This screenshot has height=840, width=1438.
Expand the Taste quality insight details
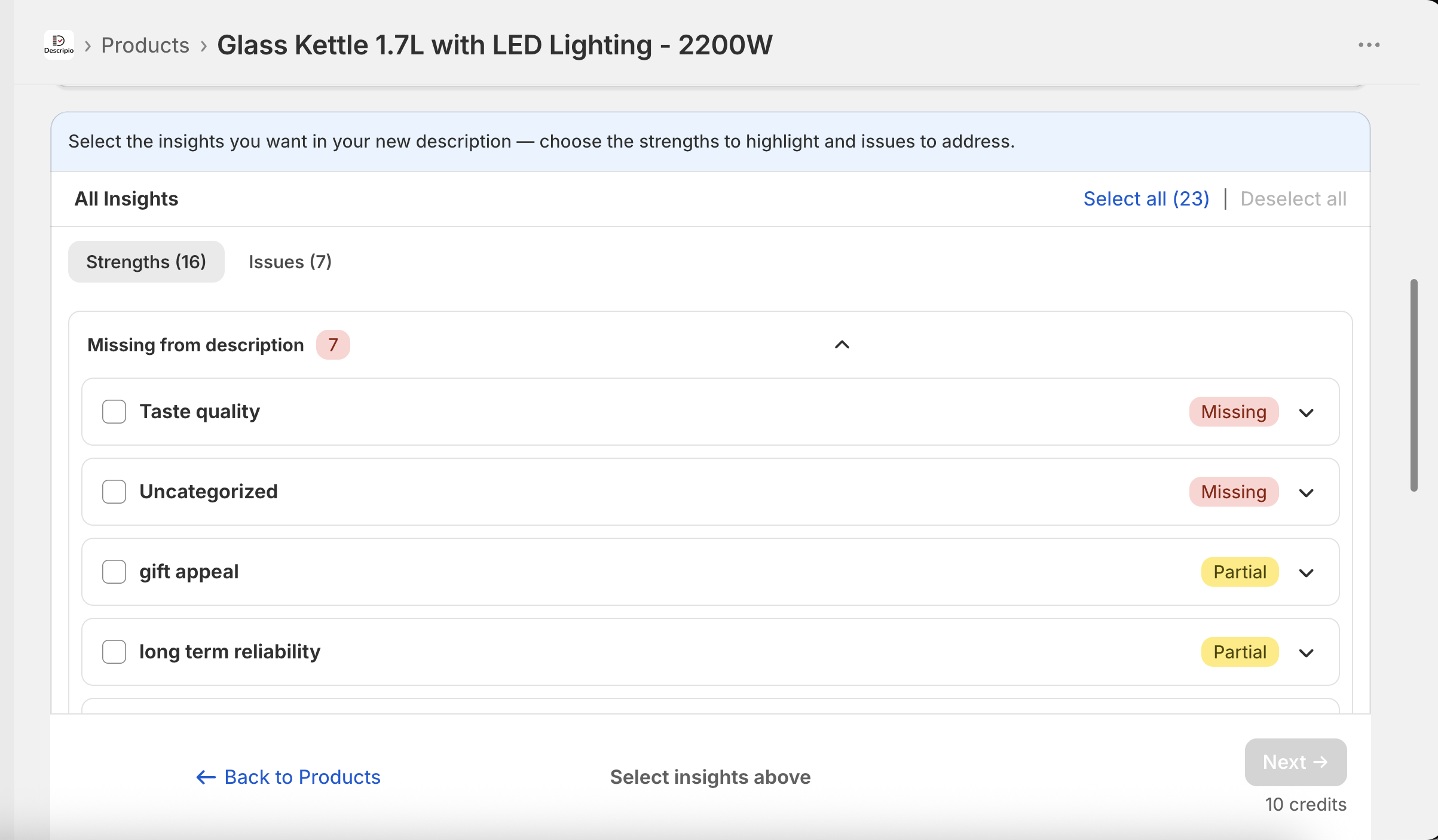[1307, 412]
